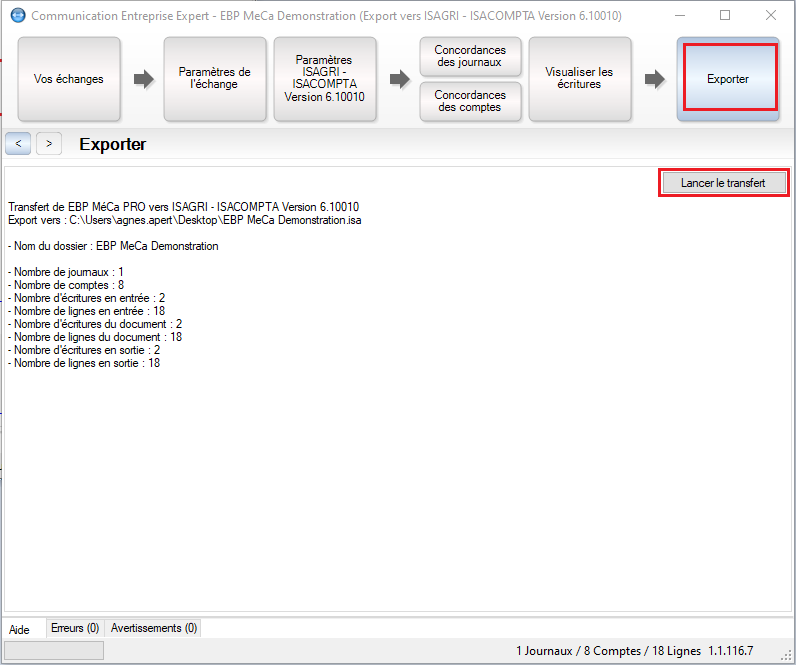Click the empty progress bar in status bar
The image size is (796, 665).
[x=54, y=650]
